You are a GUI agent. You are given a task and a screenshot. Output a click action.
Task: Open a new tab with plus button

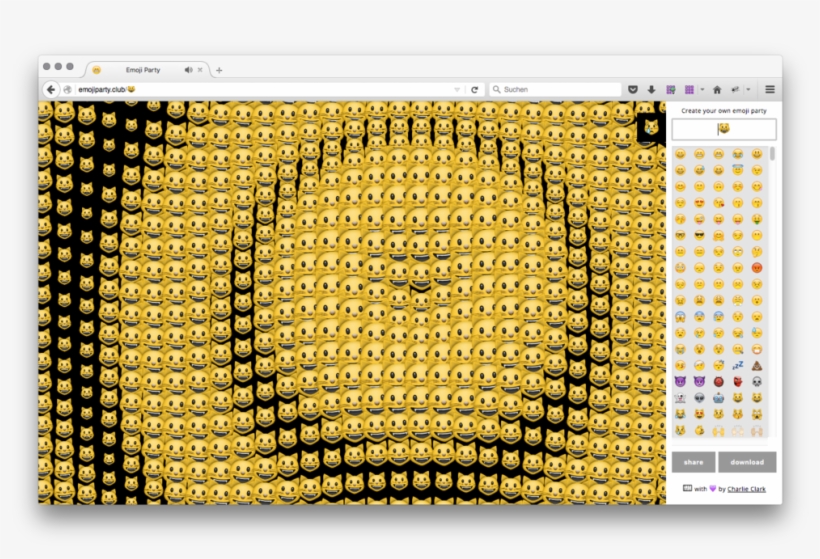click(x=219, y=70)
